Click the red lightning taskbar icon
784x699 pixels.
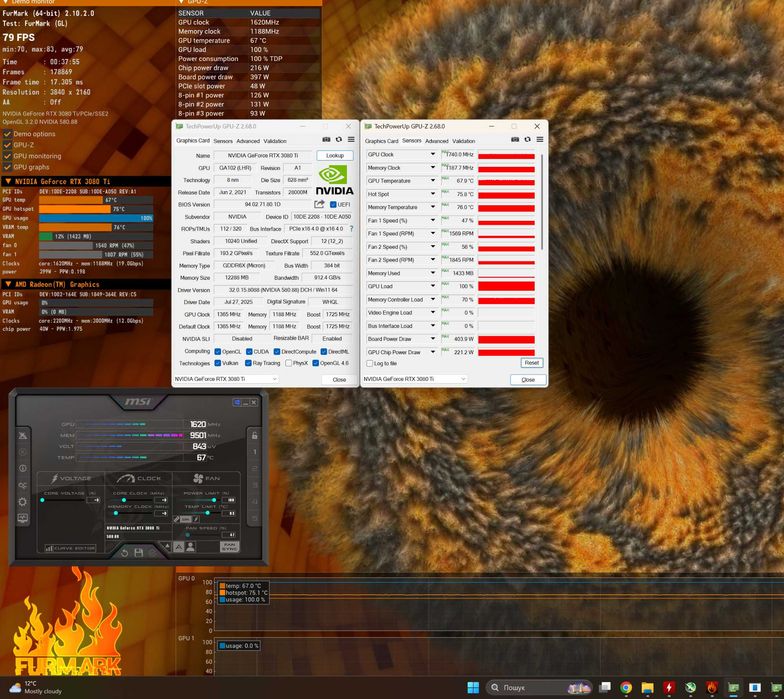(x=669, y=688)
